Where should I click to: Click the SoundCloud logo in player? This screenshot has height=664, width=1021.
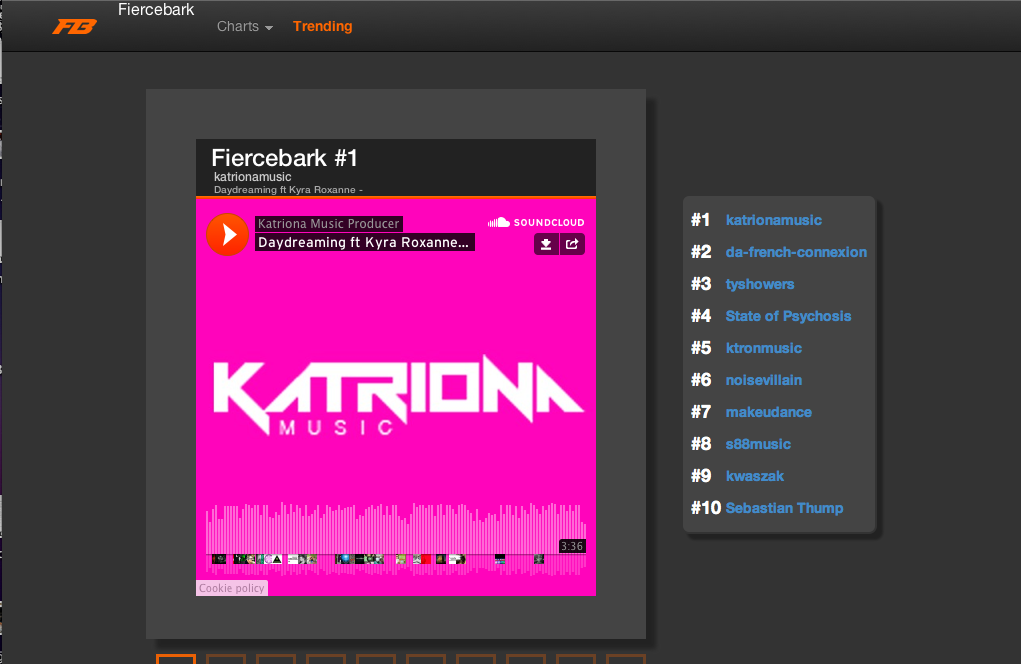tap(535, 222)
